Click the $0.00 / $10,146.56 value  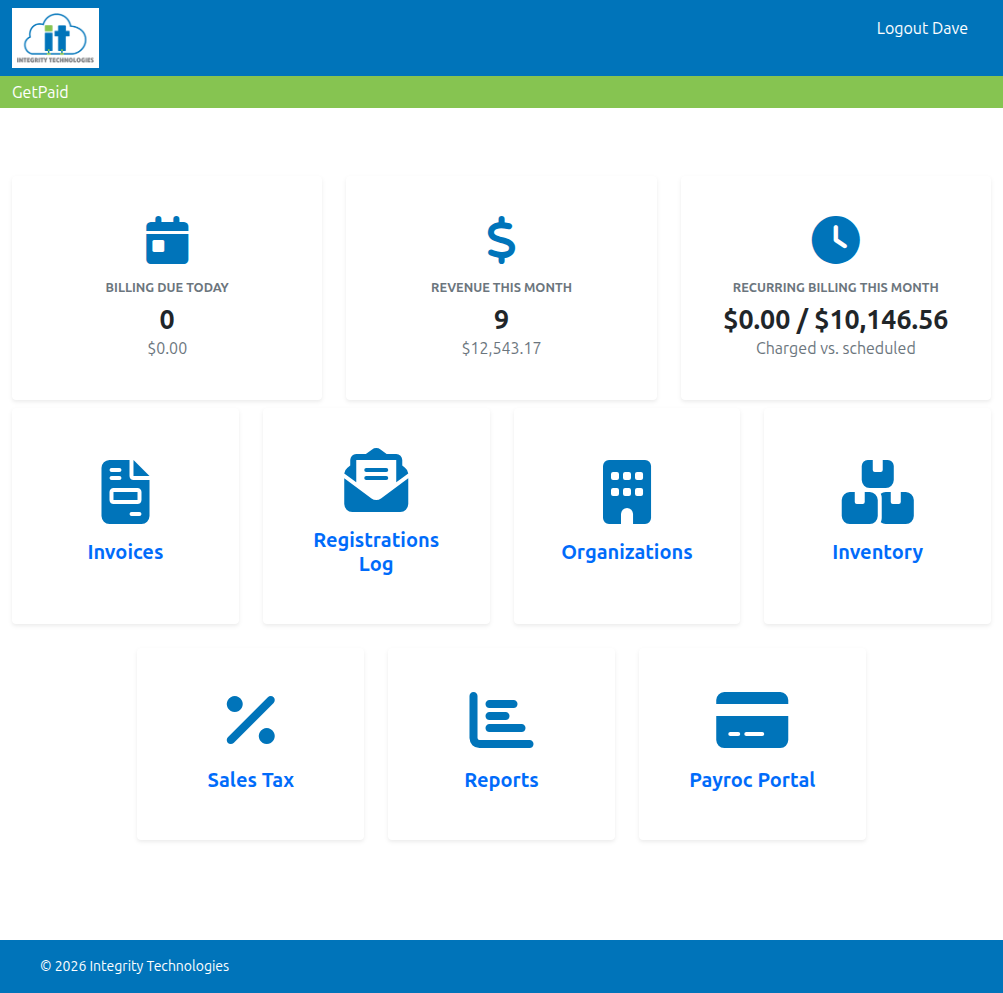click(835, 320)
